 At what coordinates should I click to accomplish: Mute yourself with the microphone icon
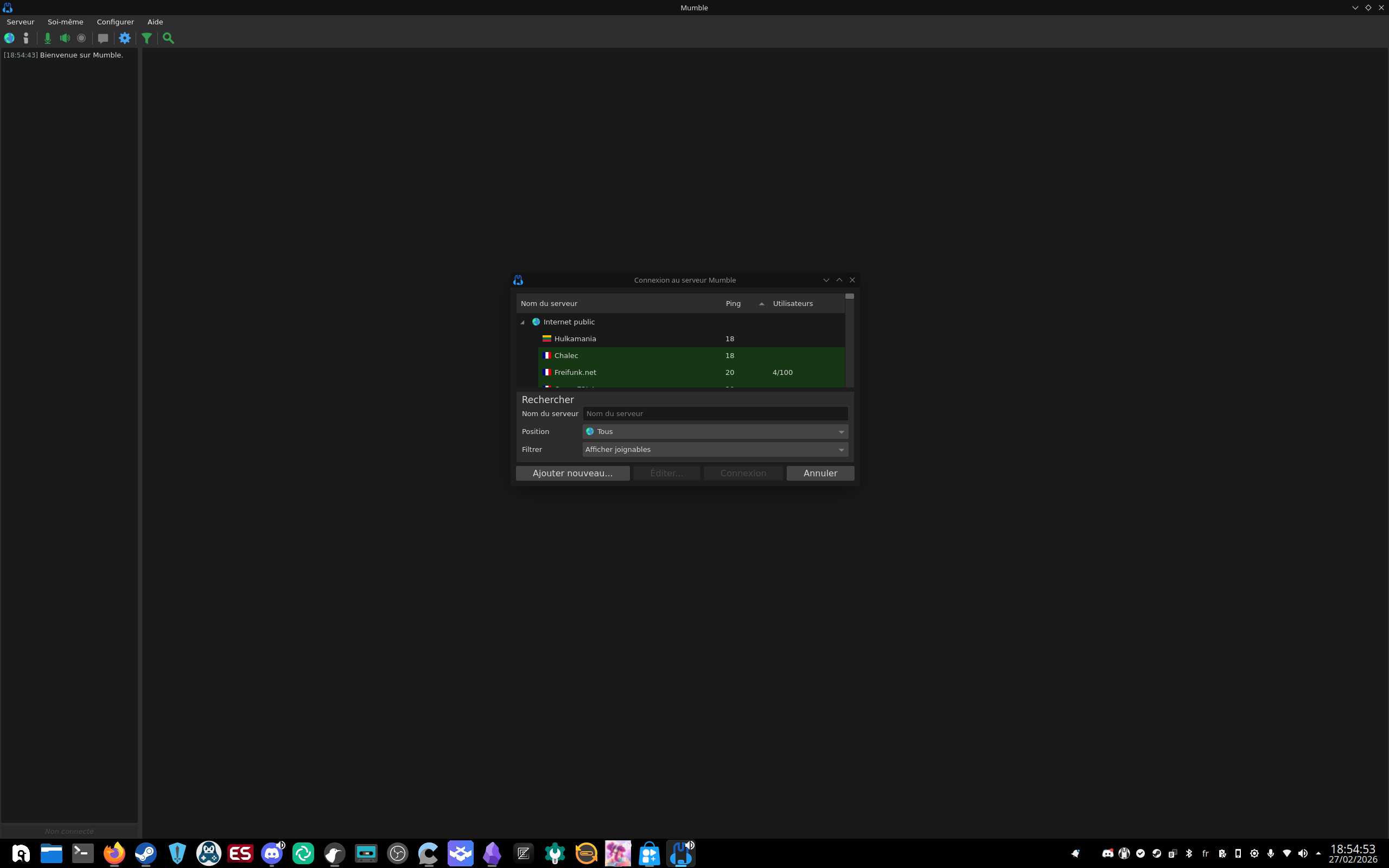(48, 38)
